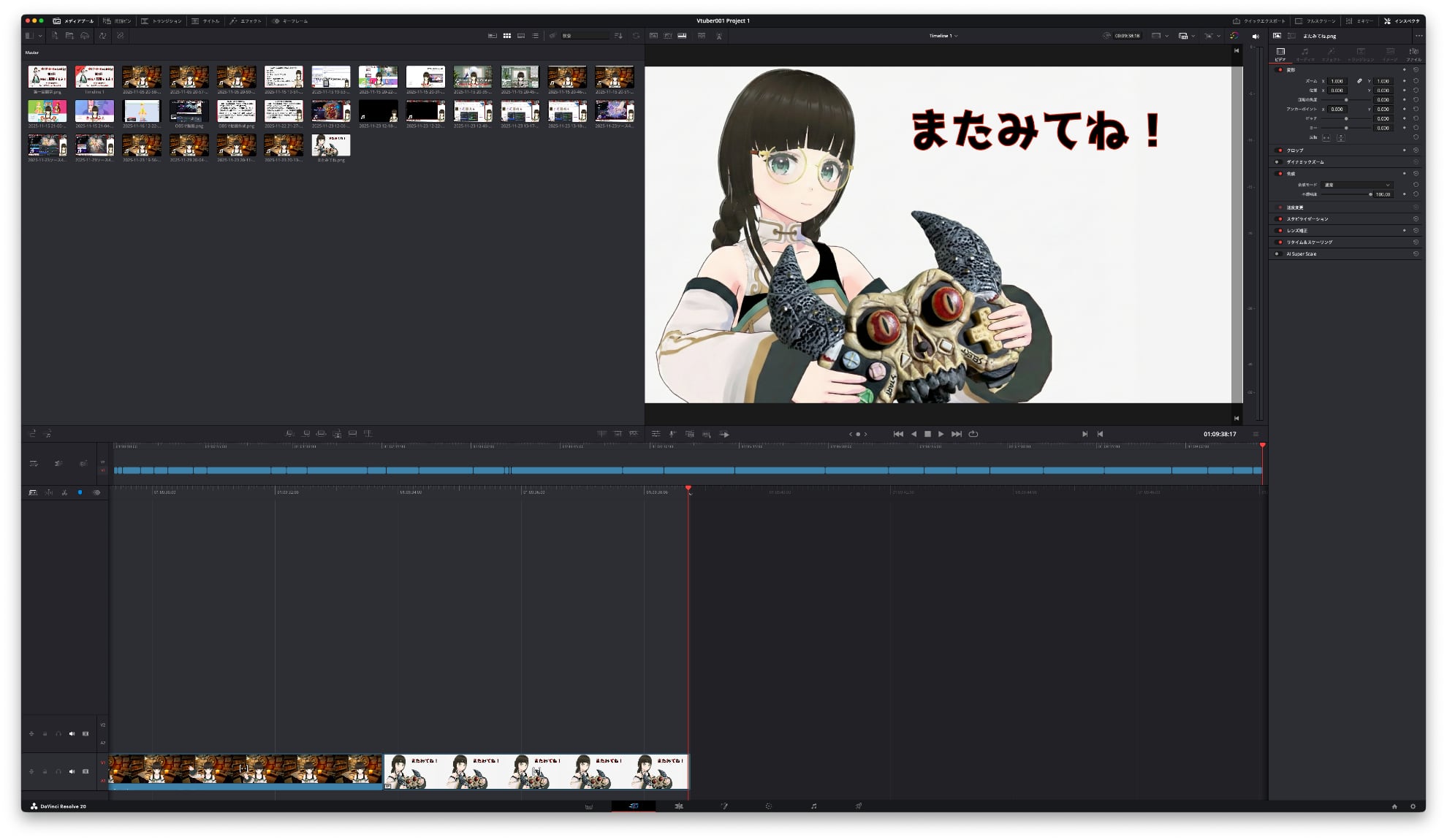Open the Timeline 1 dropdown in viewer
Viewport: 1447px width, 840px height.
943,36
